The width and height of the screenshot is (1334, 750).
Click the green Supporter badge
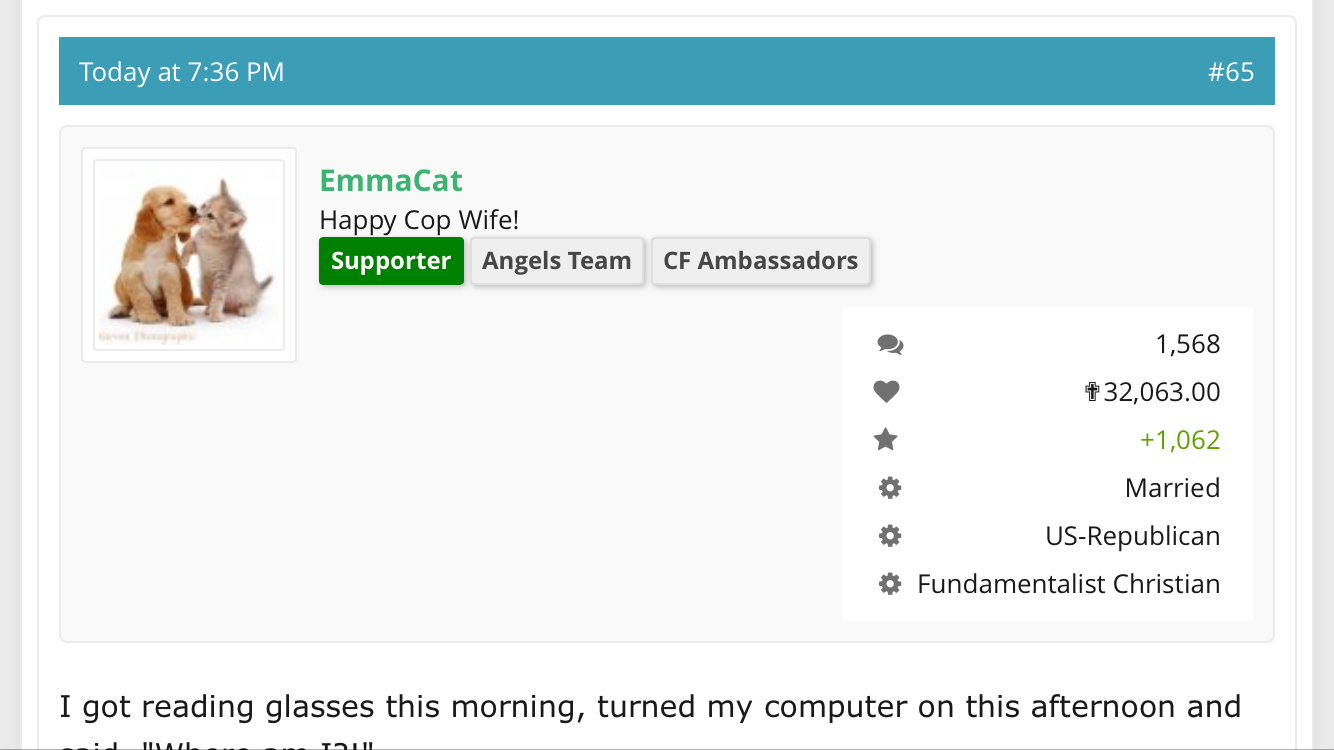[x=391, y=261]
